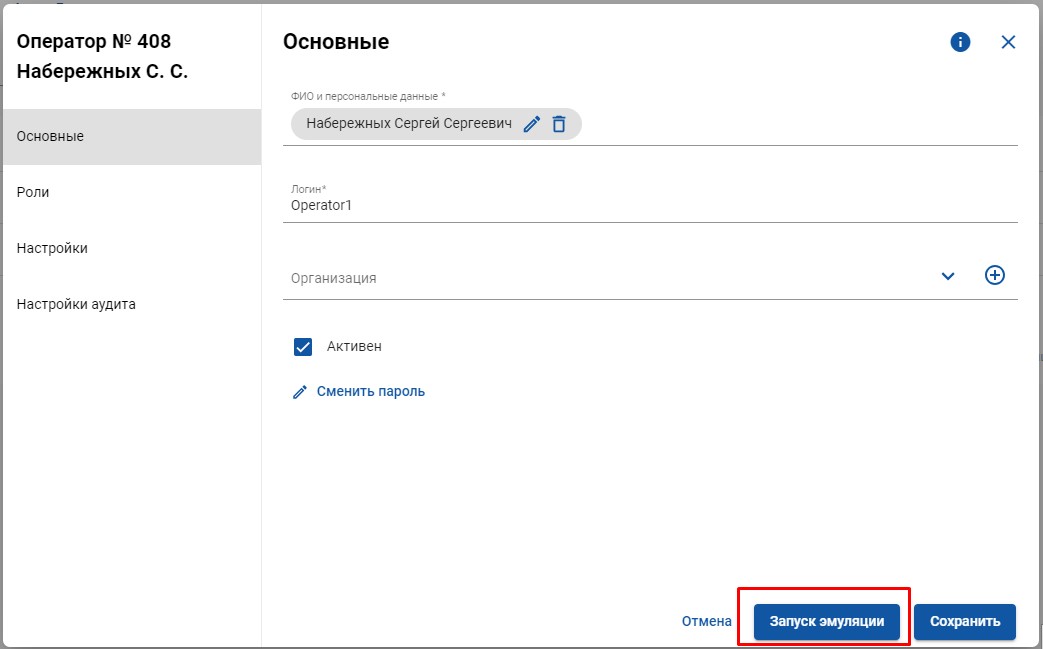Viewport: 1043px width, 649px height.
Task: Click the info icon beside Основные header
Action: [960, 42]
